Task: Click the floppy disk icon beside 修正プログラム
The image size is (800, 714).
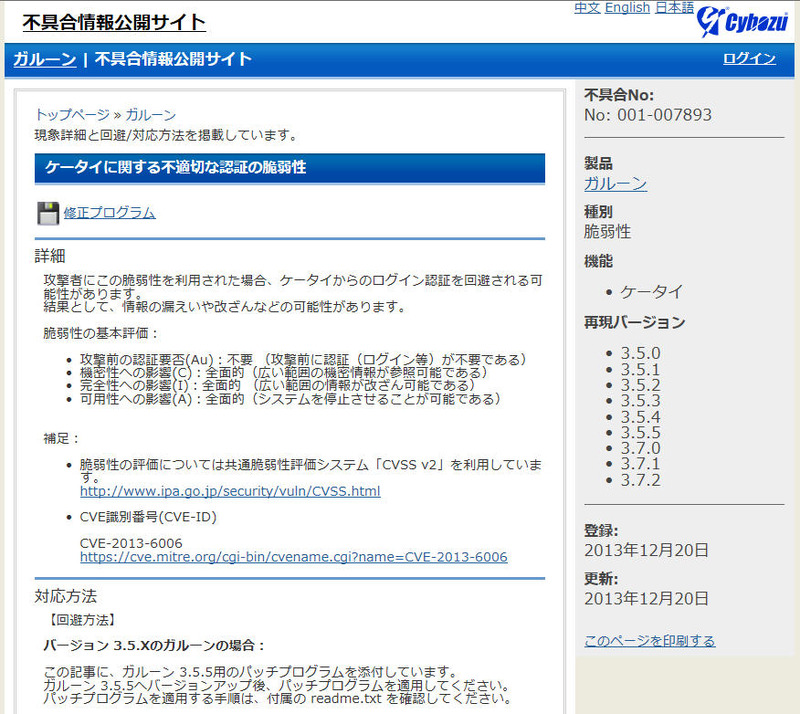Action: point(48,213)
